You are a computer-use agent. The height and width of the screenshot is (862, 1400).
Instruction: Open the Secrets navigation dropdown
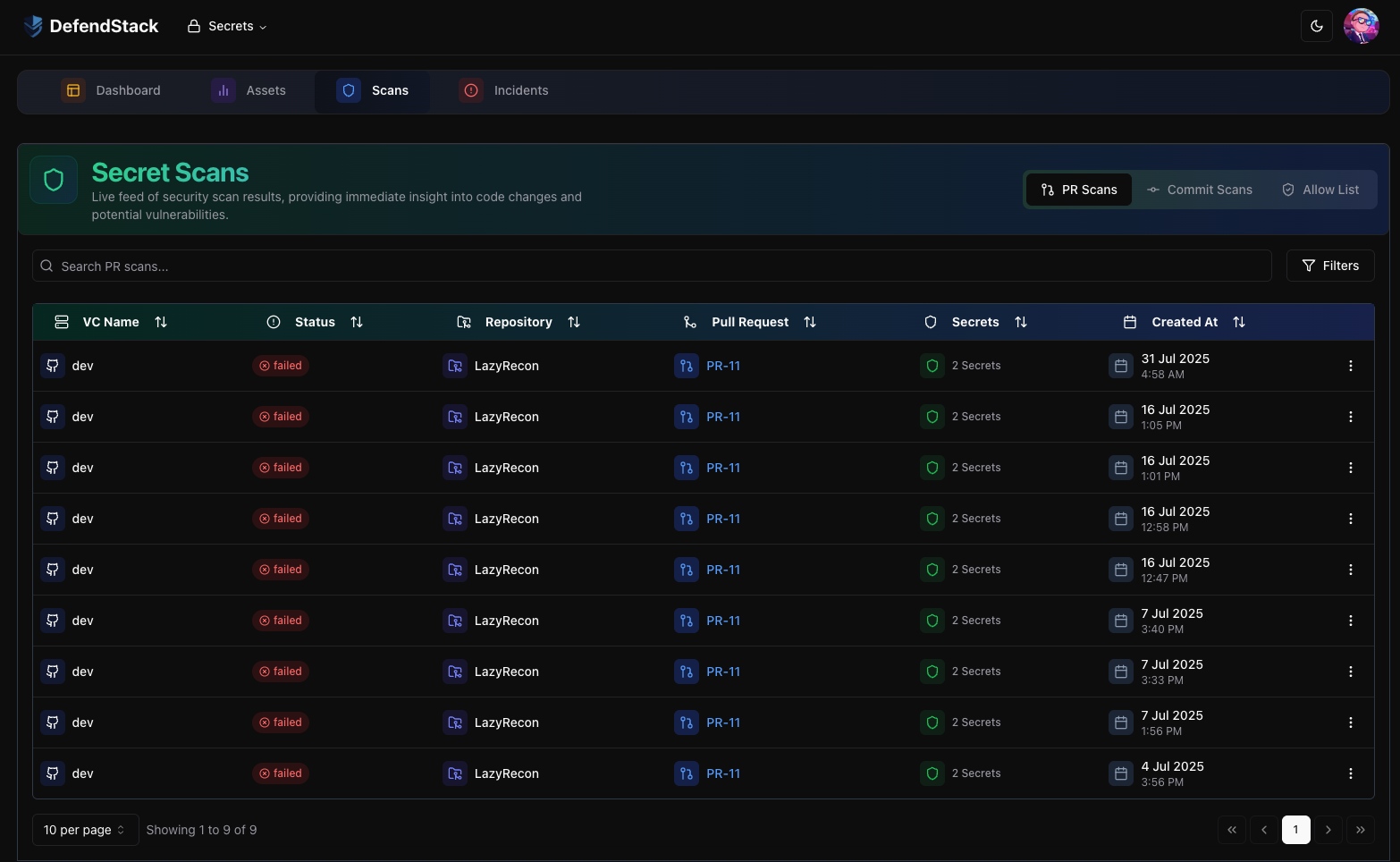tap(226, 26)
